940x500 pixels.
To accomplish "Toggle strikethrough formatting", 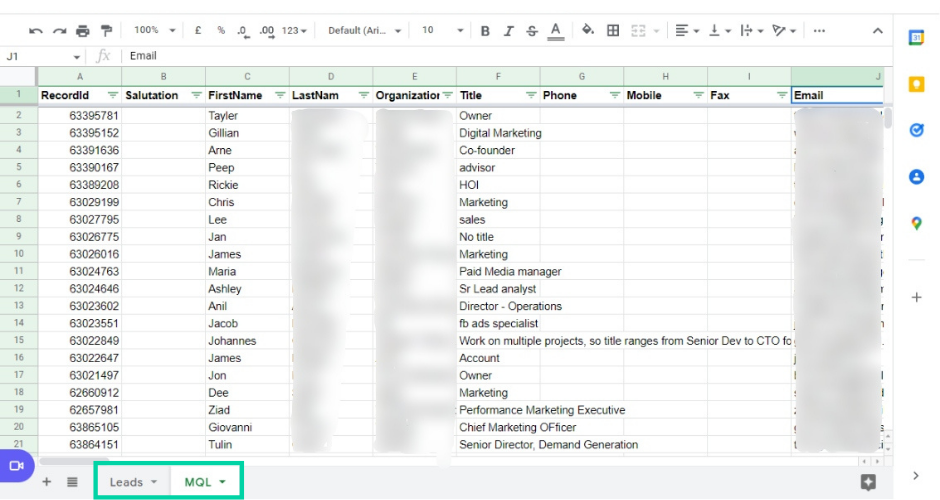I will pos(531,31).
